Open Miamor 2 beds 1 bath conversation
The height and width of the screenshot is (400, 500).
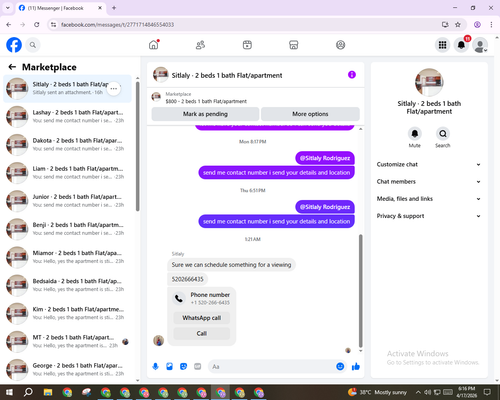(67, 257)
